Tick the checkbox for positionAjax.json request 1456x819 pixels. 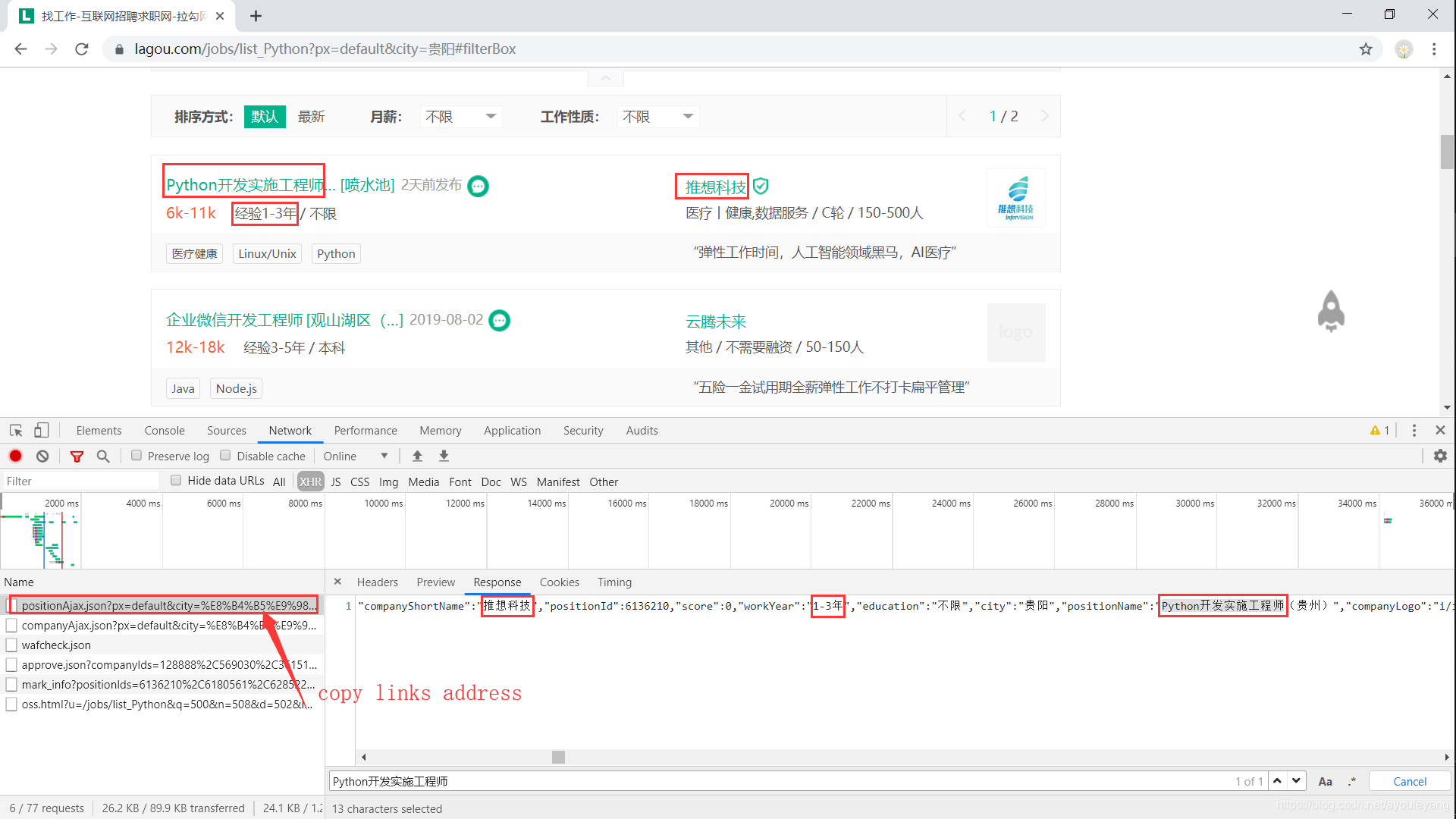[11, 605]
